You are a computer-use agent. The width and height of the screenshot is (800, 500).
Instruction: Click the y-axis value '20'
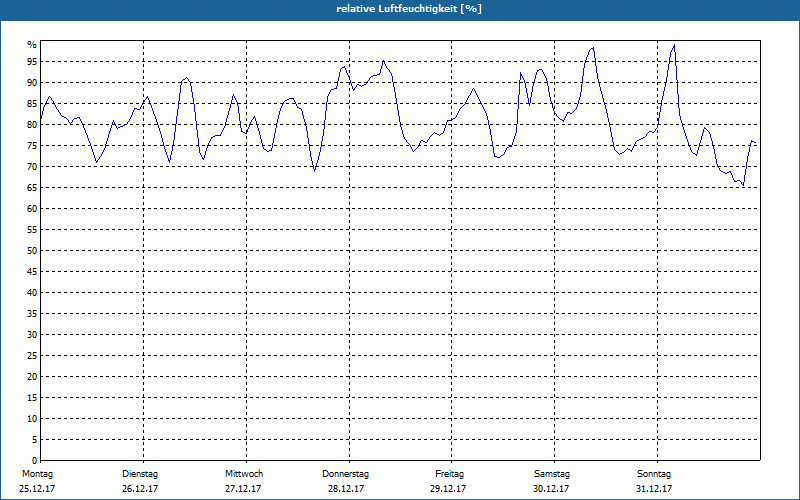click(32, 377)
